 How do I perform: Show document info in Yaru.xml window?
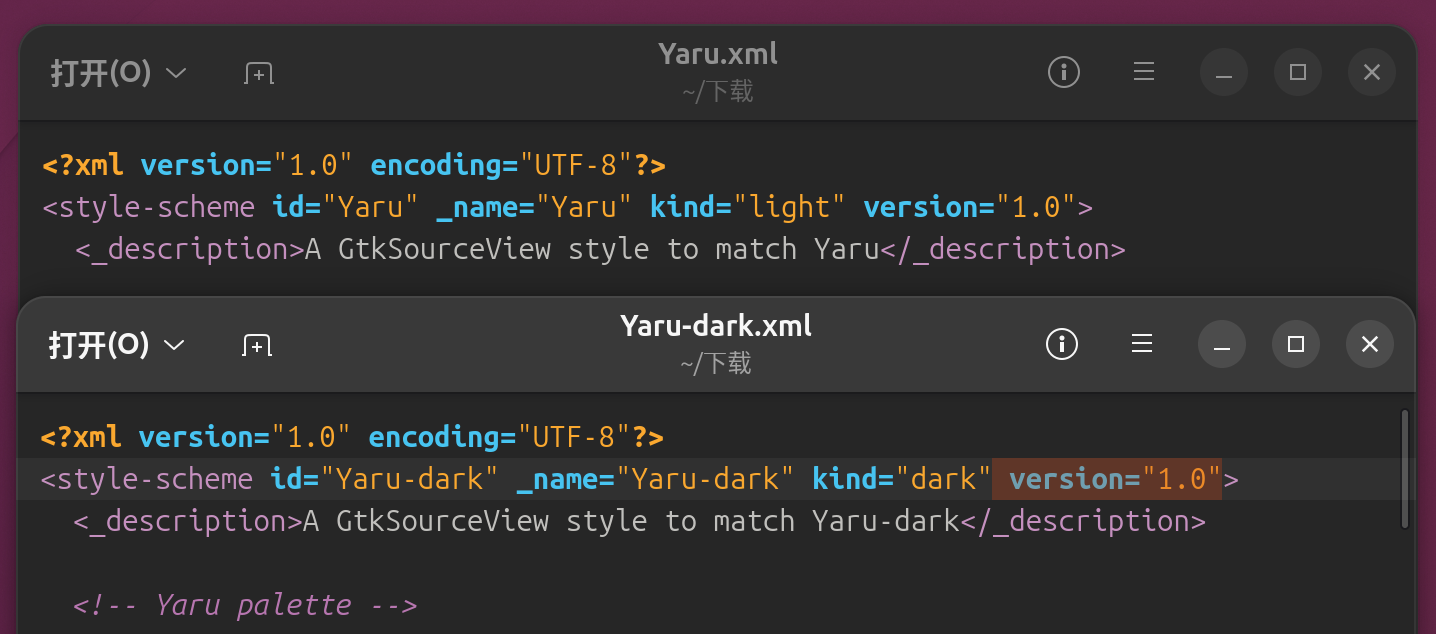click(x=1063, y=72)
